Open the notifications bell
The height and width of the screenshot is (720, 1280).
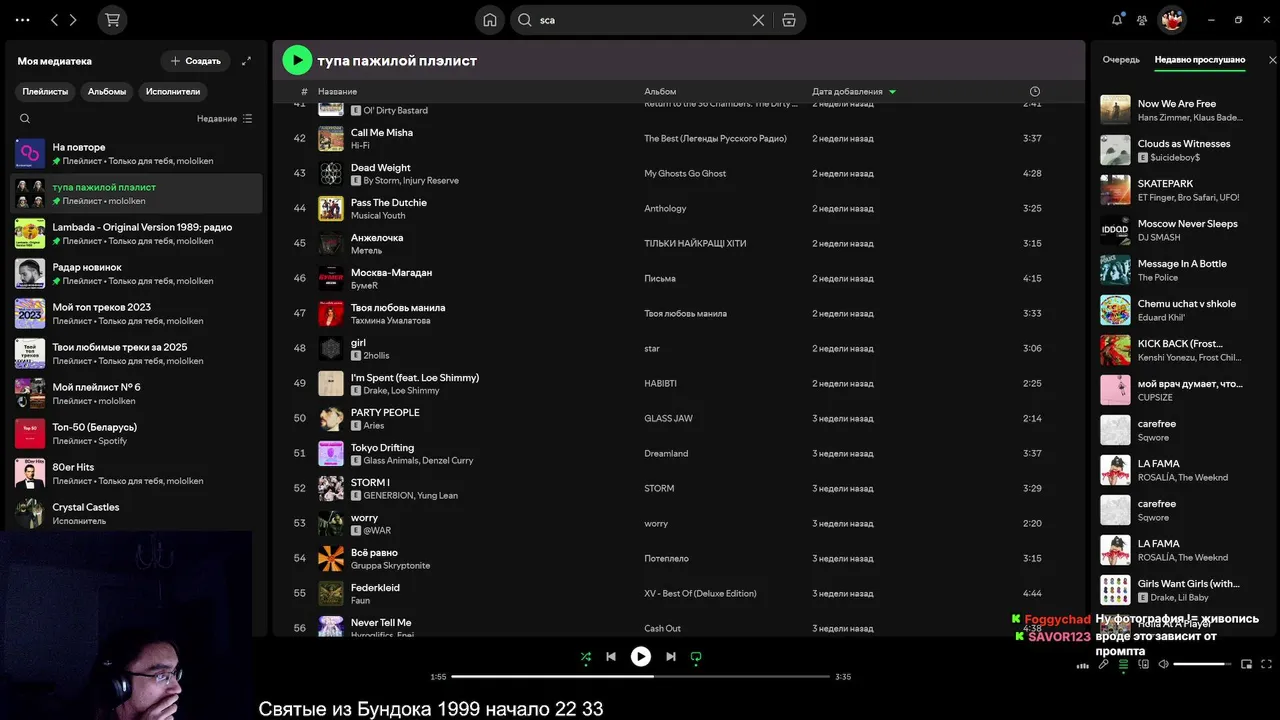click(1117, 20)
